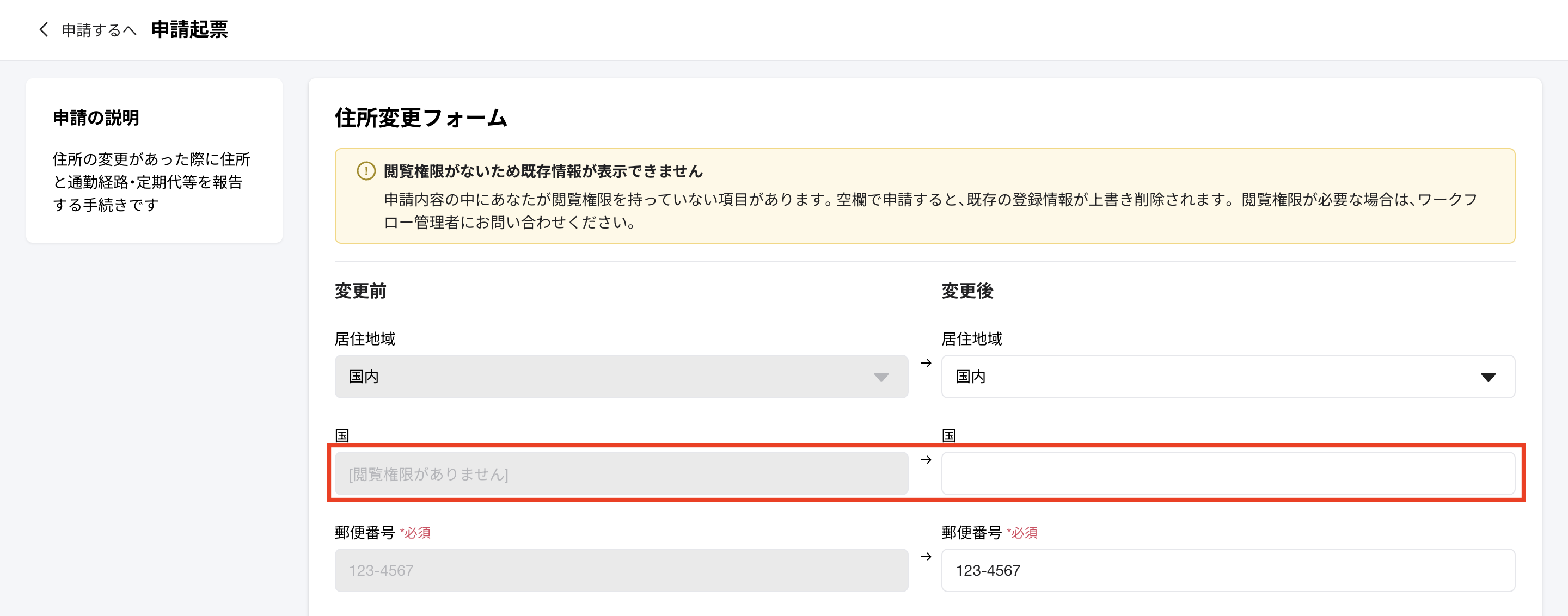Click the 住所変更フォーム heading
1568x616 pixels.
click(x=421, y=118)
